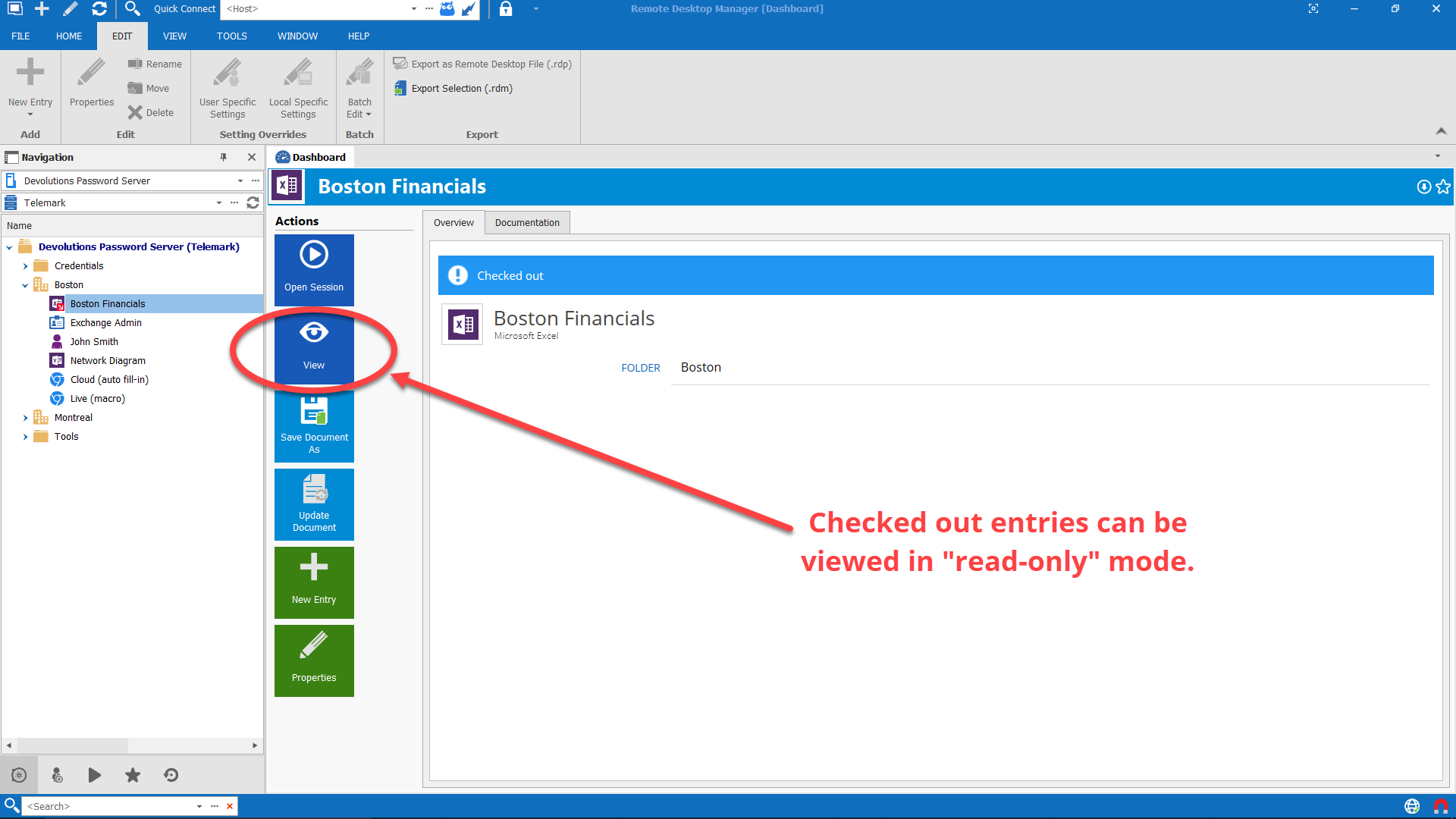1456x819 pixels.
Task: Select the Network Diagram entry
Action: (x=108, y=361)
